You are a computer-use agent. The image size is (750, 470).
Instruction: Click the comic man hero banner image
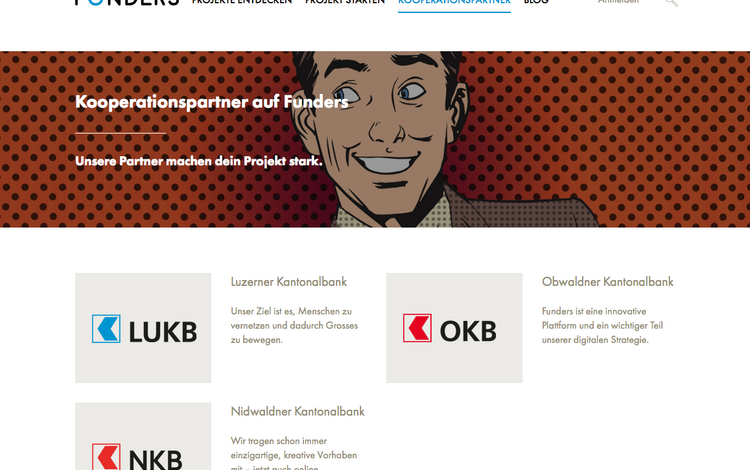click(375, 139)
